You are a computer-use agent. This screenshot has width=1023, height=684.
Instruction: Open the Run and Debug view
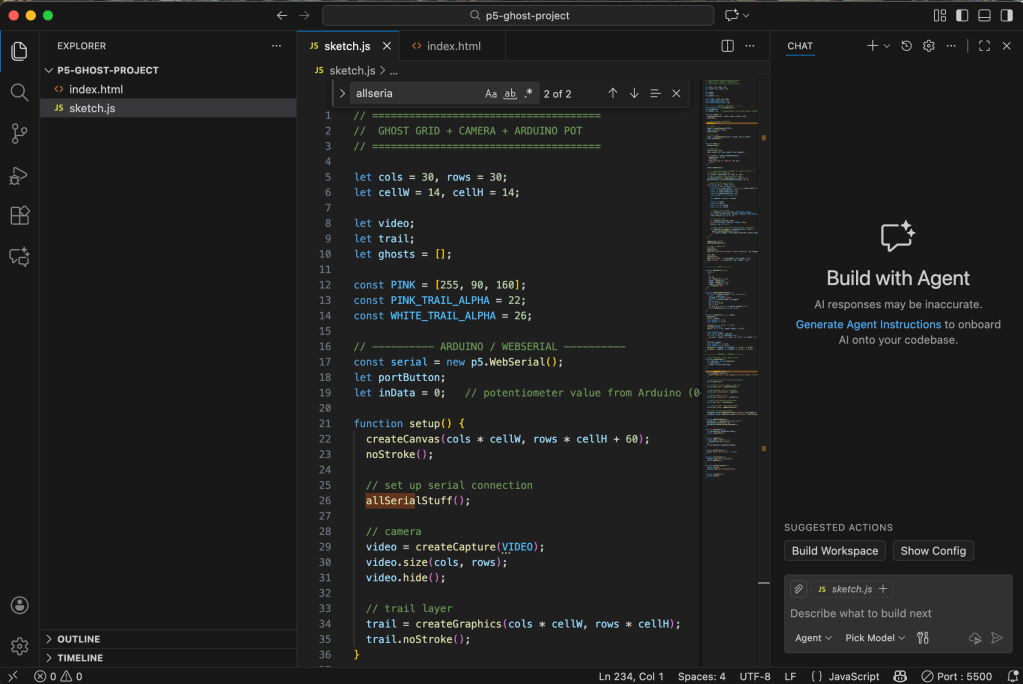click(19, 175)
